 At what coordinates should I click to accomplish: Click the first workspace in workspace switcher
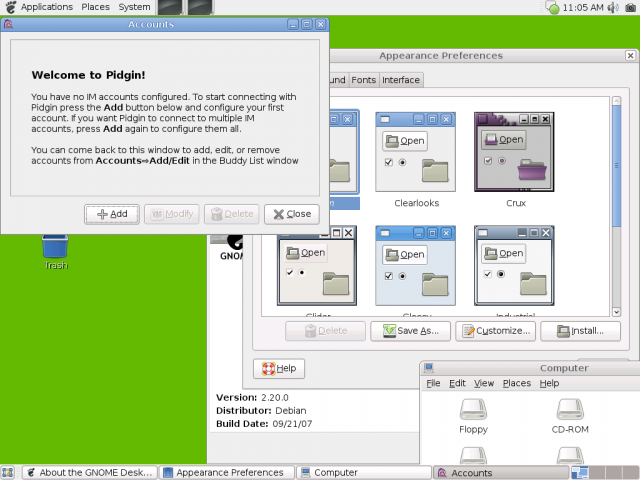580,473
